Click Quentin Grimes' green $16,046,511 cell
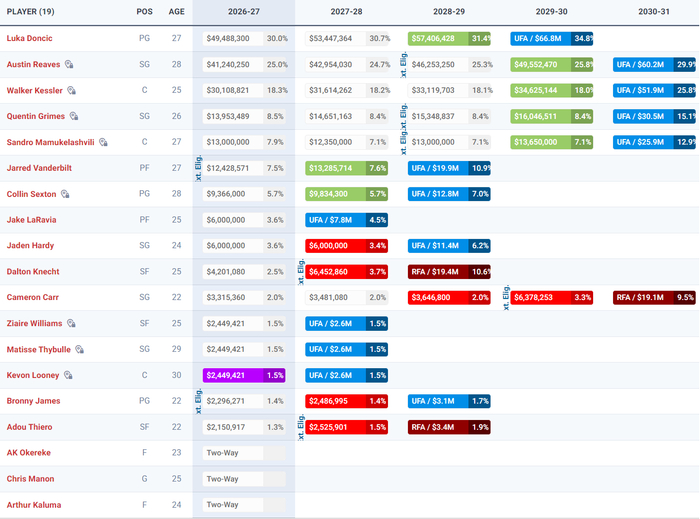Viewport: 700px width, 519px height. 552,116
